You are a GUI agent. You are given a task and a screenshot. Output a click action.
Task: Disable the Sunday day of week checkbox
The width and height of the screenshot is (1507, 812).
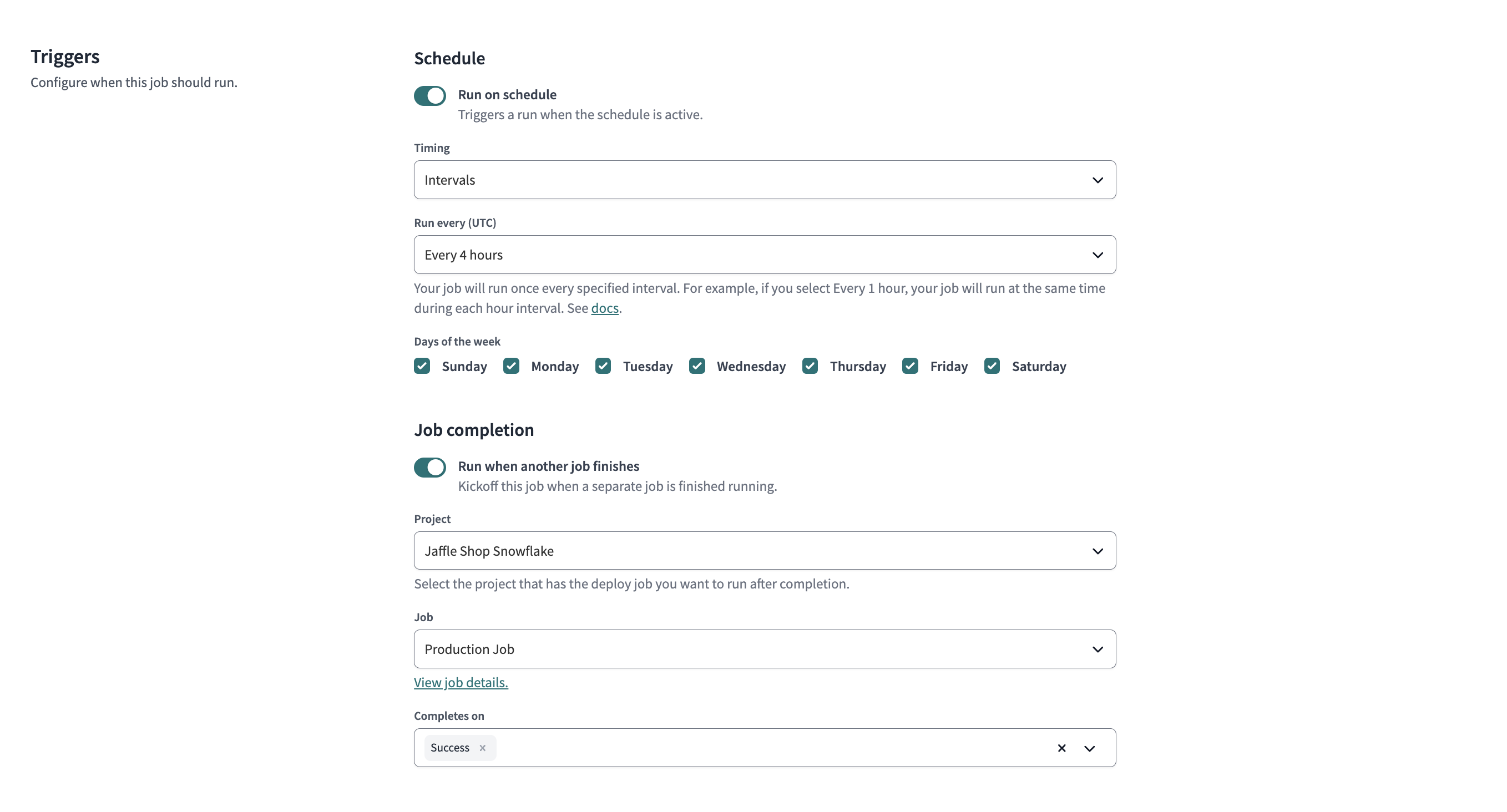point(422,365)
